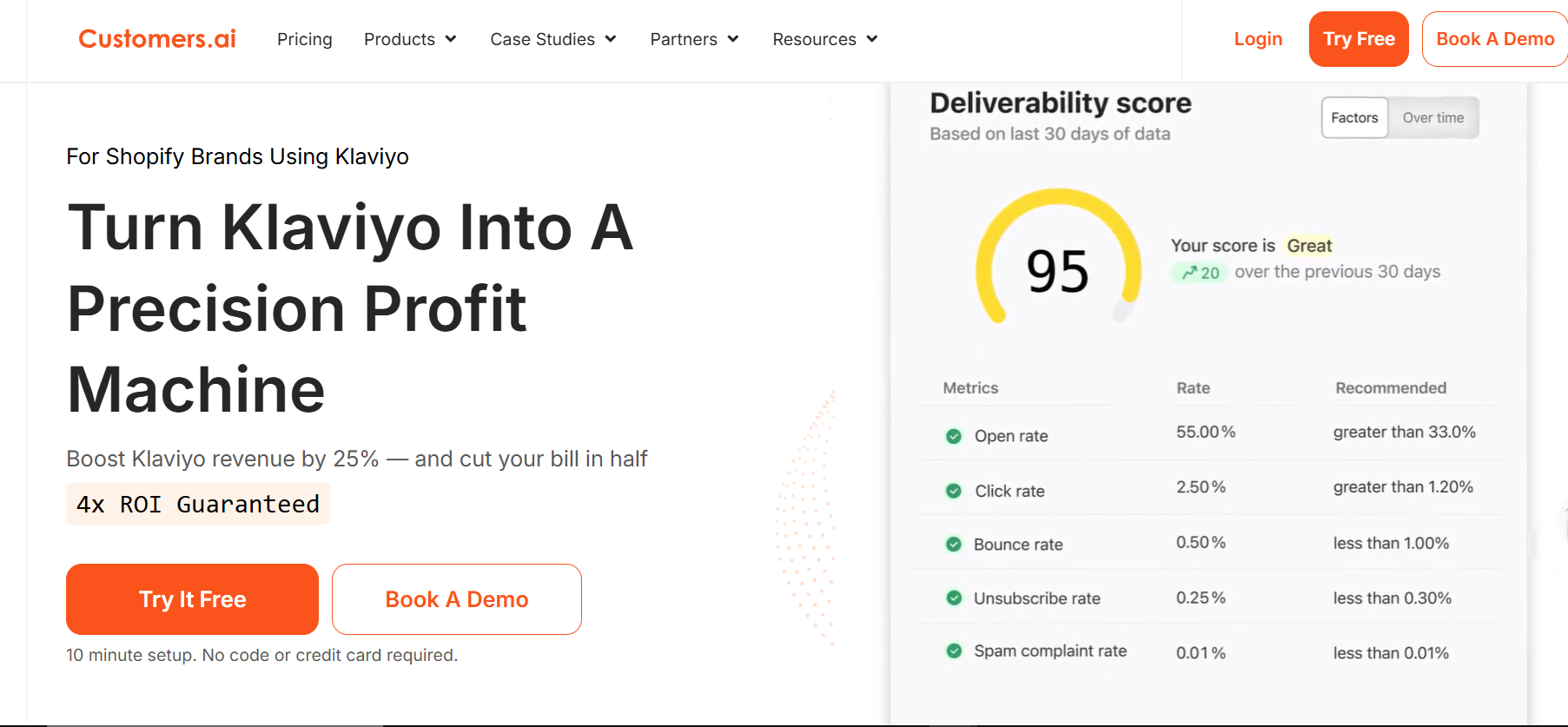This screenshot has width=1568, height=727.
Task: Click the Rate column header
Action: click(1193, 388)
